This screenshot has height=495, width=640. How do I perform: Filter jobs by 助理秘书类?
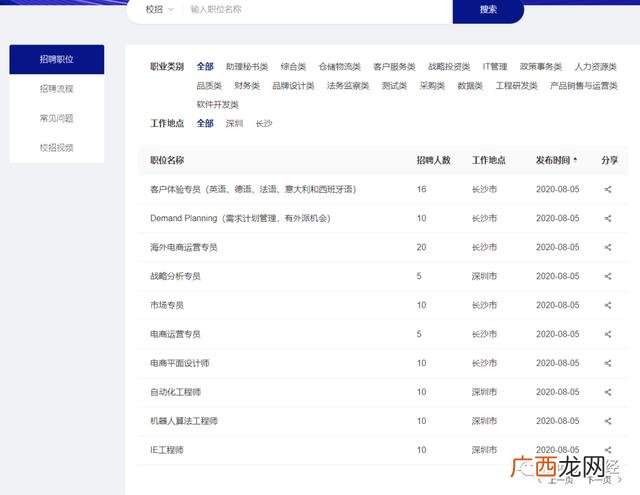click(247, 67)
